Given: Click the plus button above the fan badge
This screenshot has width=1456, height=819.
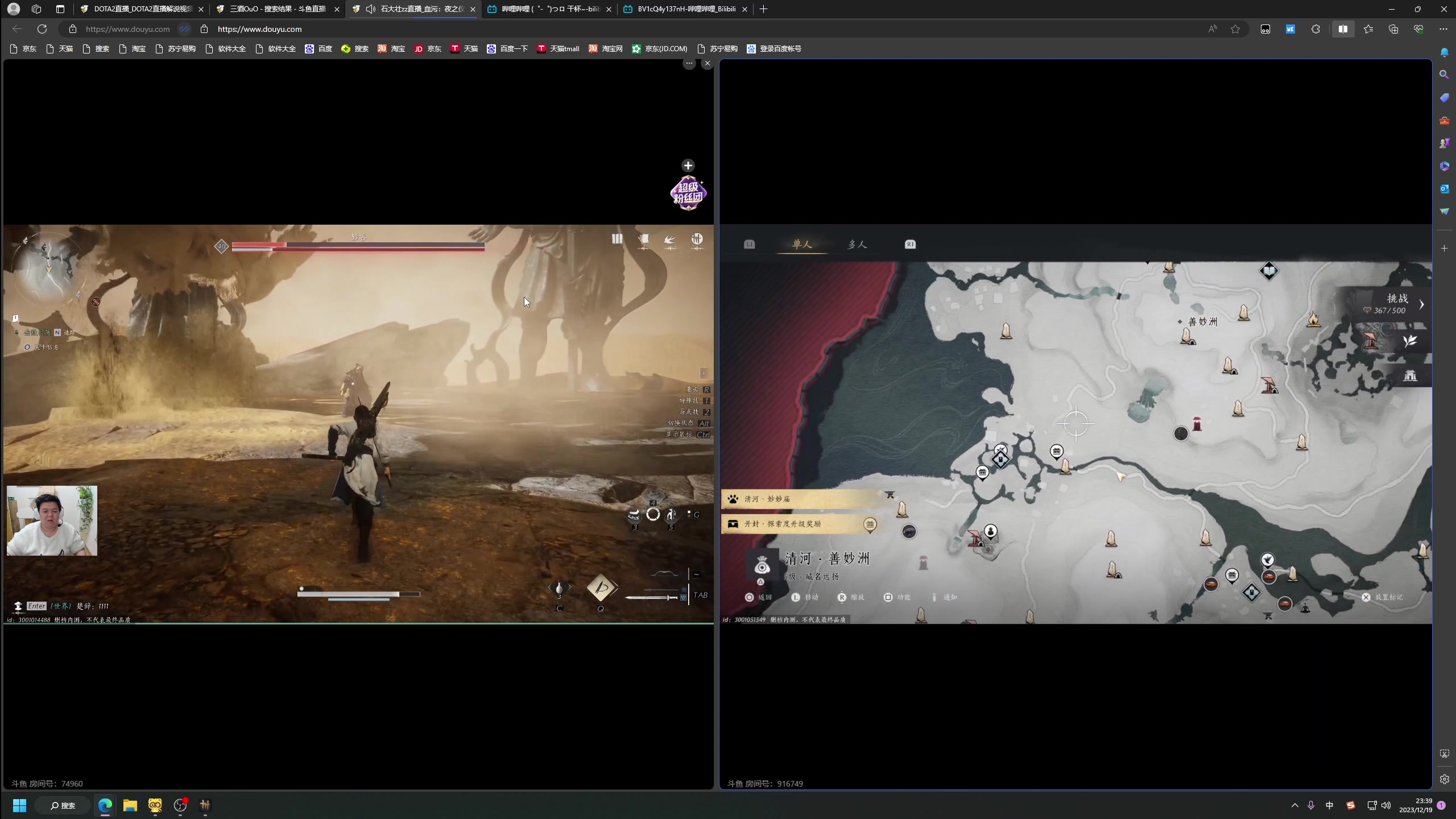Looking at the screenshot, I should 688,166.
